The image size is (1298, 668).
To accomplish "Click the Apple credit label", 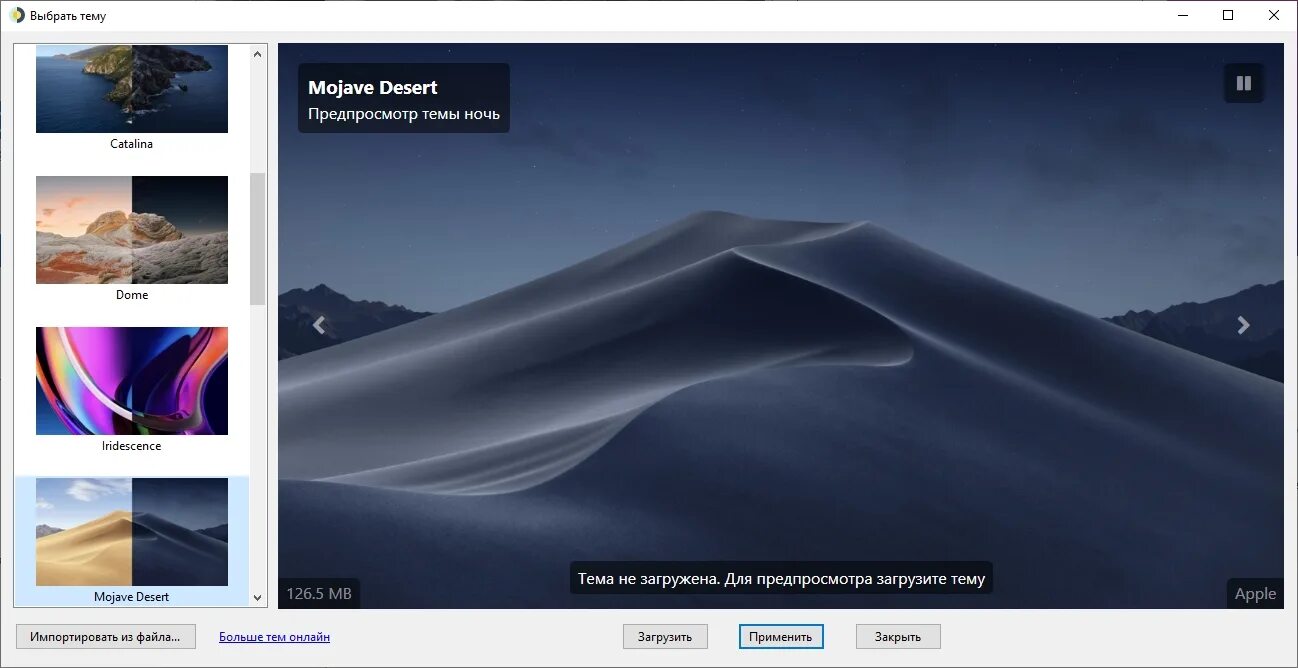I will click(x=1255, y=594).
